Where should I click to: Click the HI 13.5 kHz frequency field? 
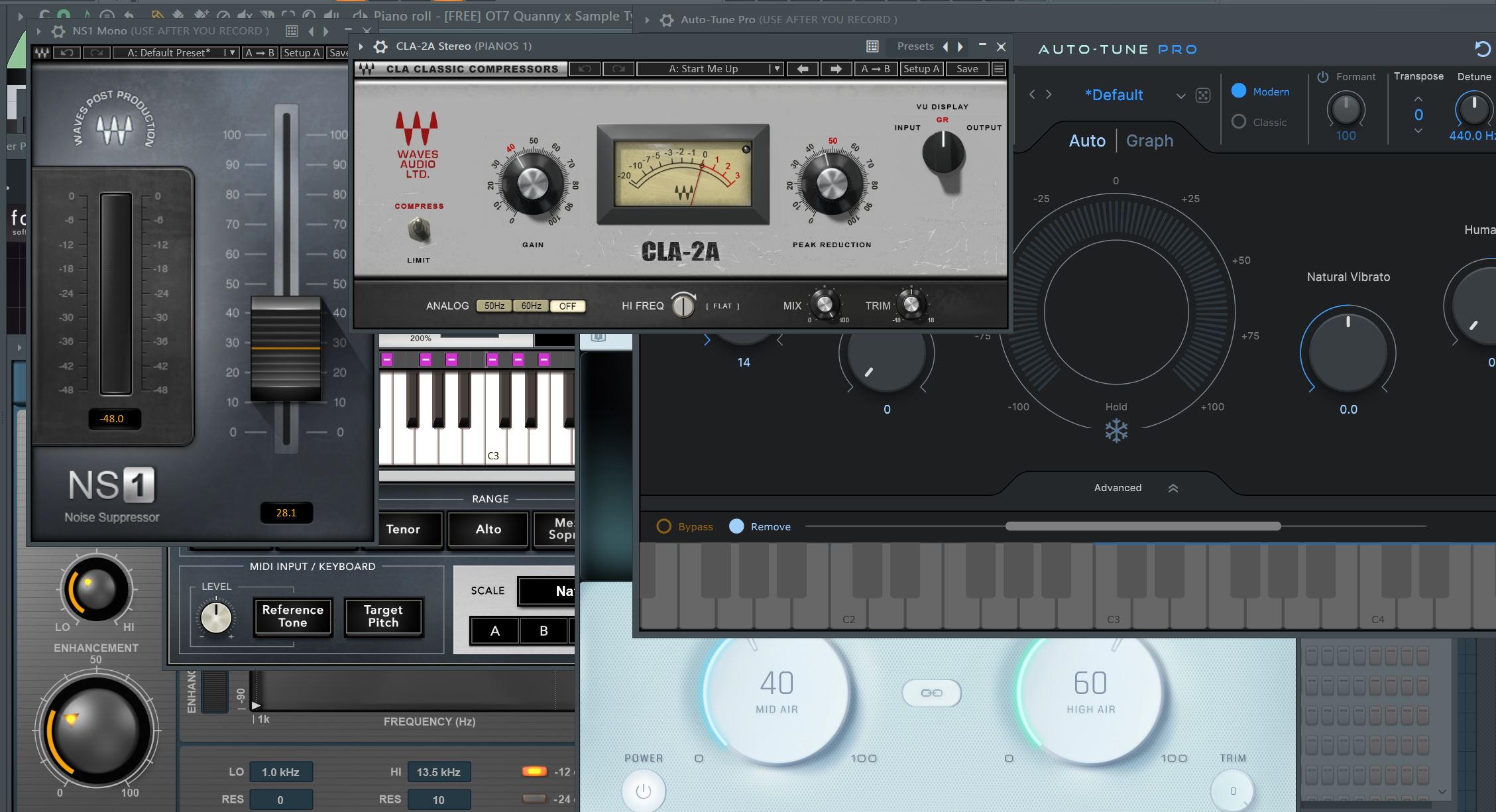pos(439,772)
